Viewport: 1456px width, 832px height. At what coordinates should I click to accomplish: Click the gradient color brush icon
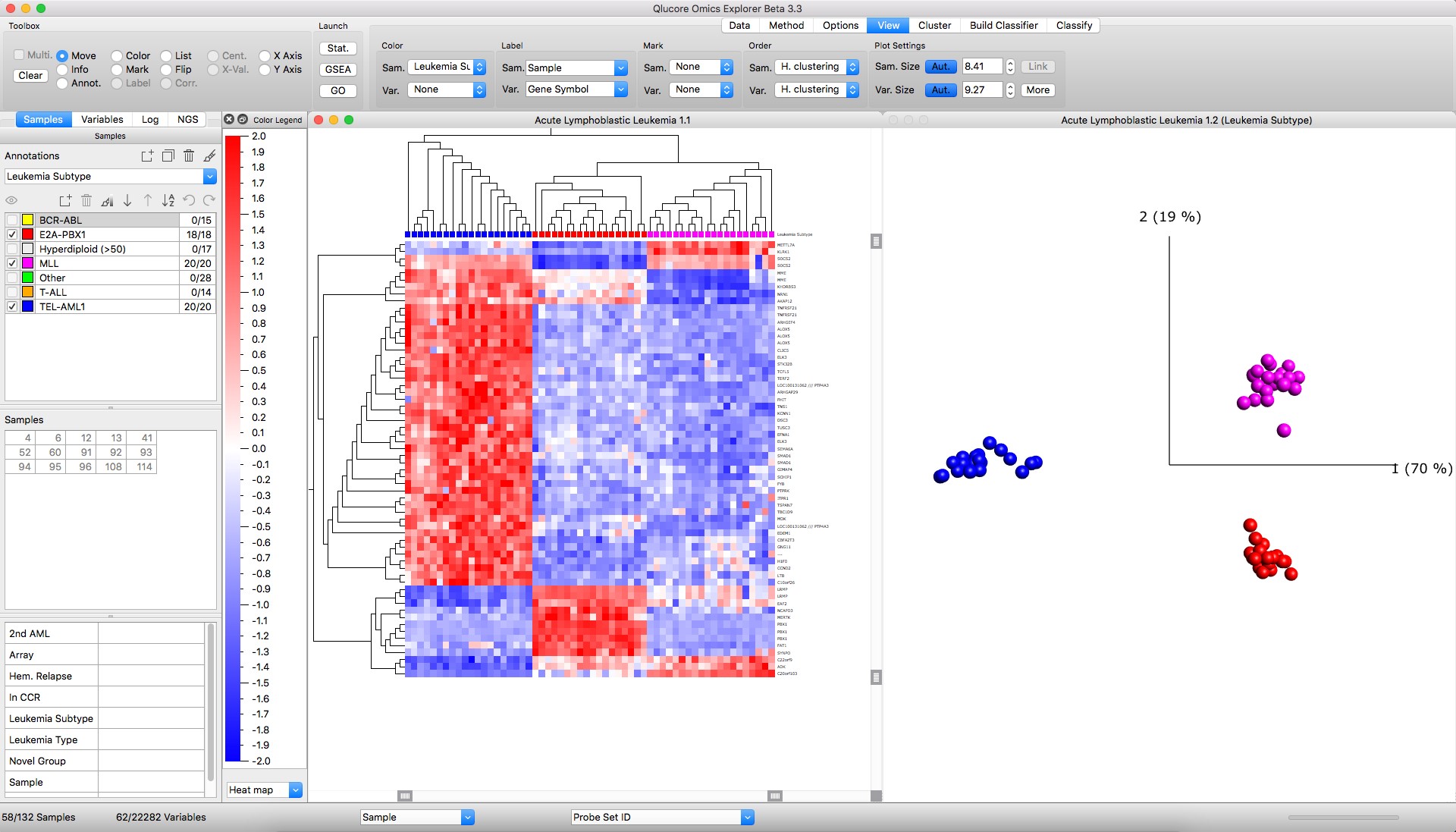tap(107, 200)
